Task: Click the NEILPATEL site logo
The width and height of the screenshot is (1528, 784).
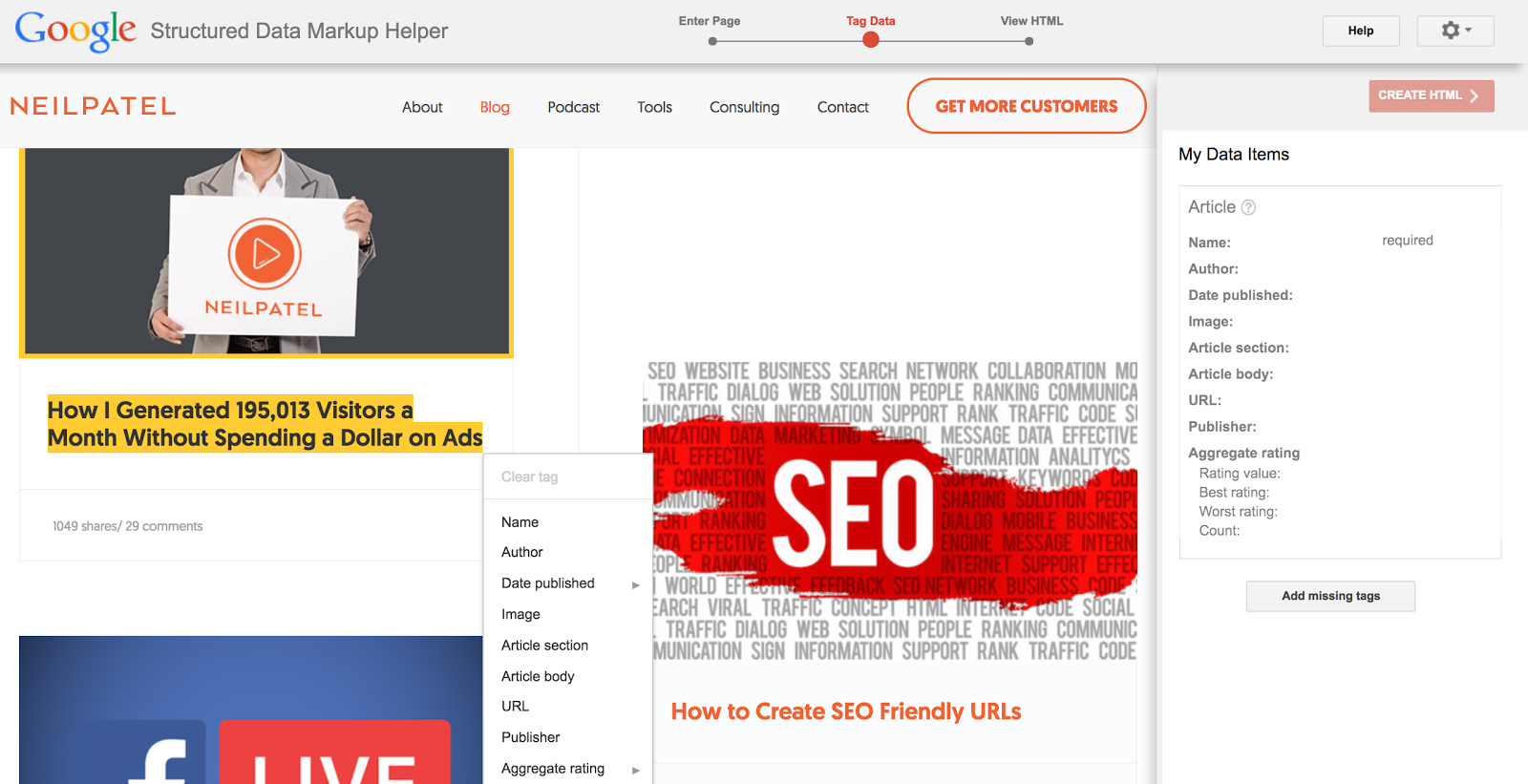Action: coord(93,106)
